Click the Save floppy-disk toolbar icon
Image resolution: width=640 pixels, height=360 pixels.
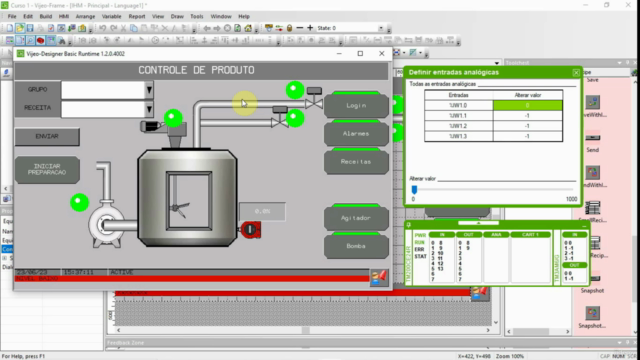tap(30, 28)
